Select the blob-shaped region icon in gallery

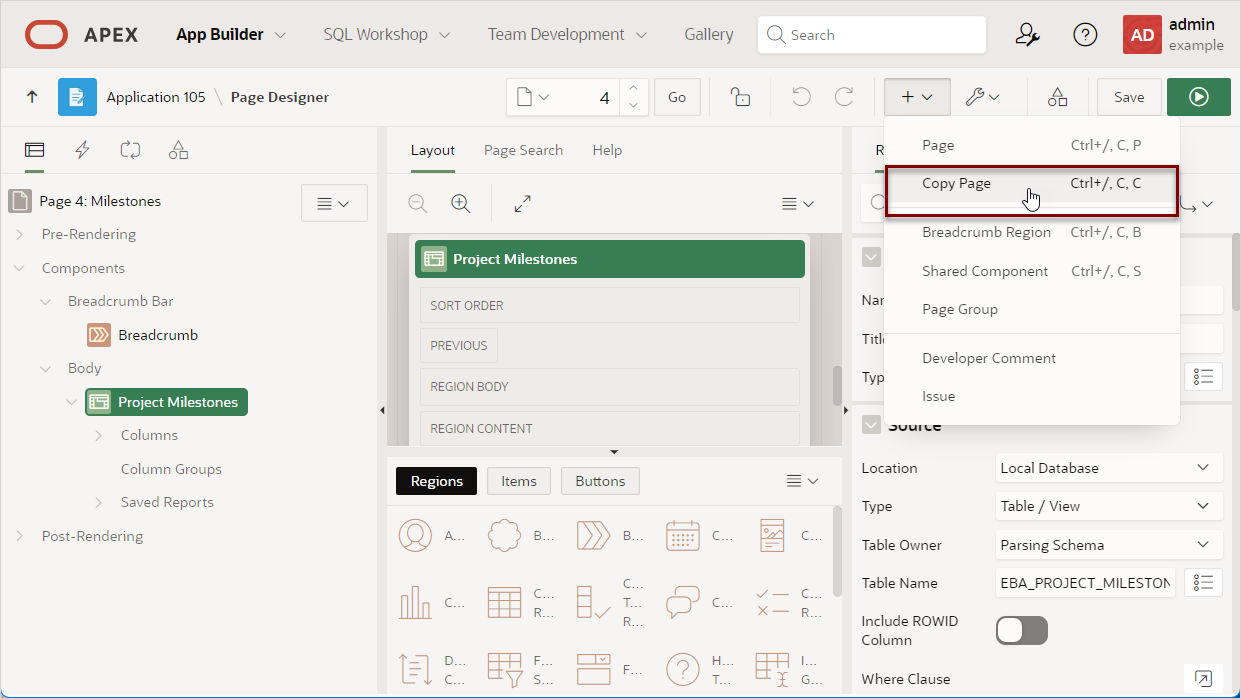tap(504, 535)
